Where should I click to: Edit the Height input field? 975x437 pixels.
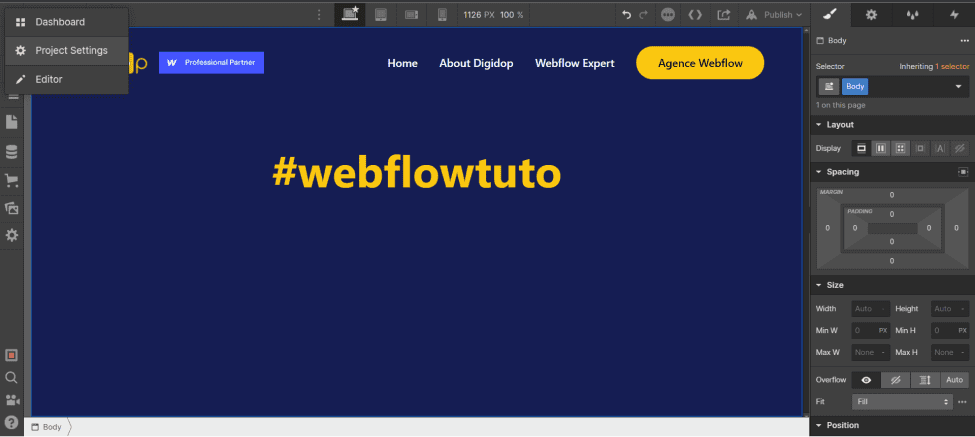coord(950,308)
